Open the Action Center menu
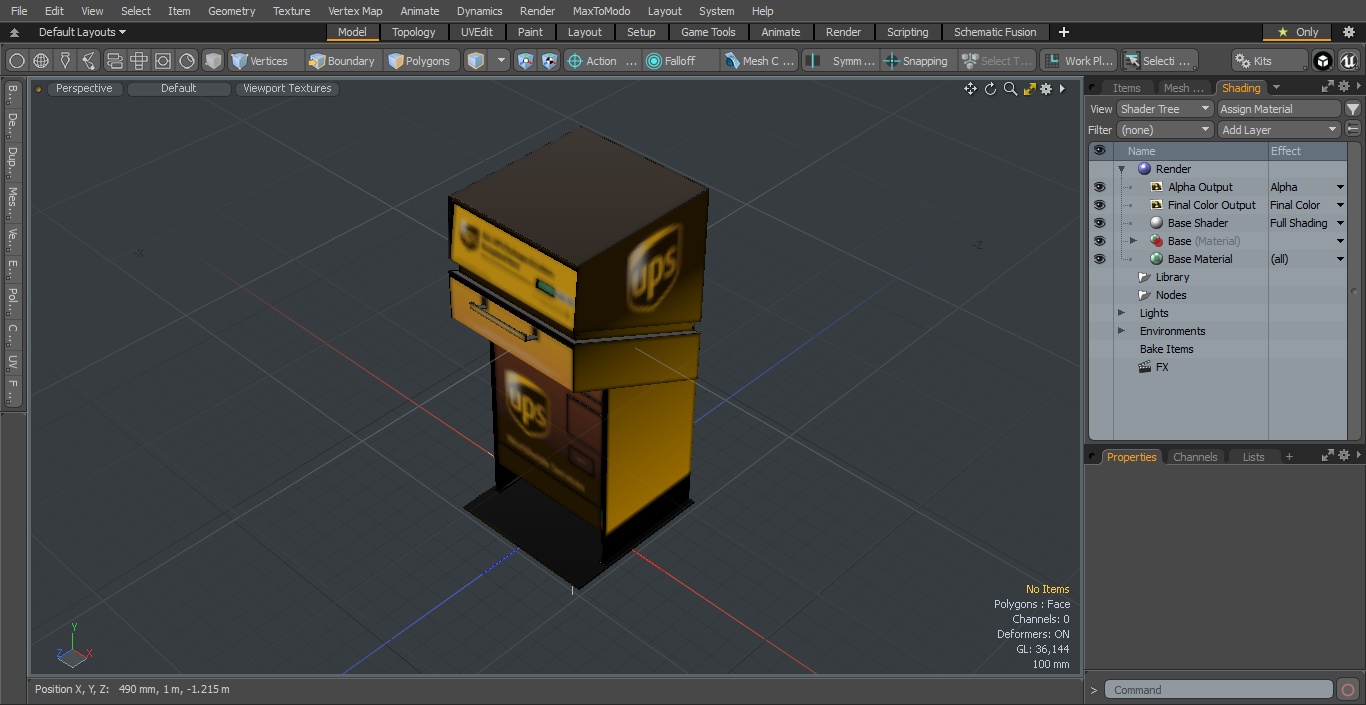Viewport: 1366px width, 705px height. [x=602, y=61]
